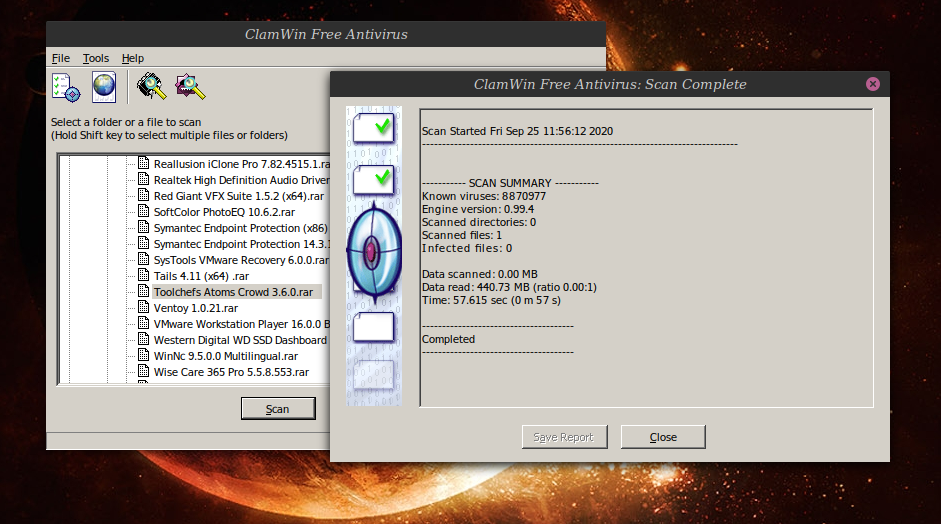Click the 'Infected files: 0' line
Viewport: 941px width, 524px height.
tap(467, 248)
